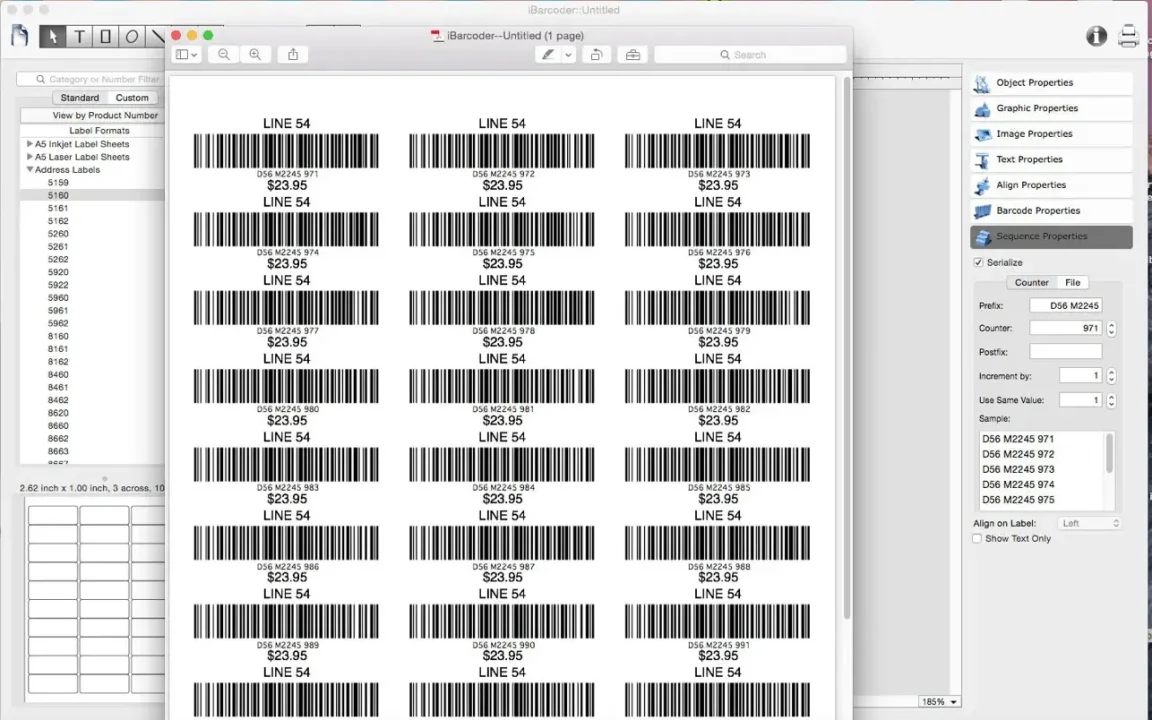
Task: Switch to the File tab
Action: point(1073,282)
